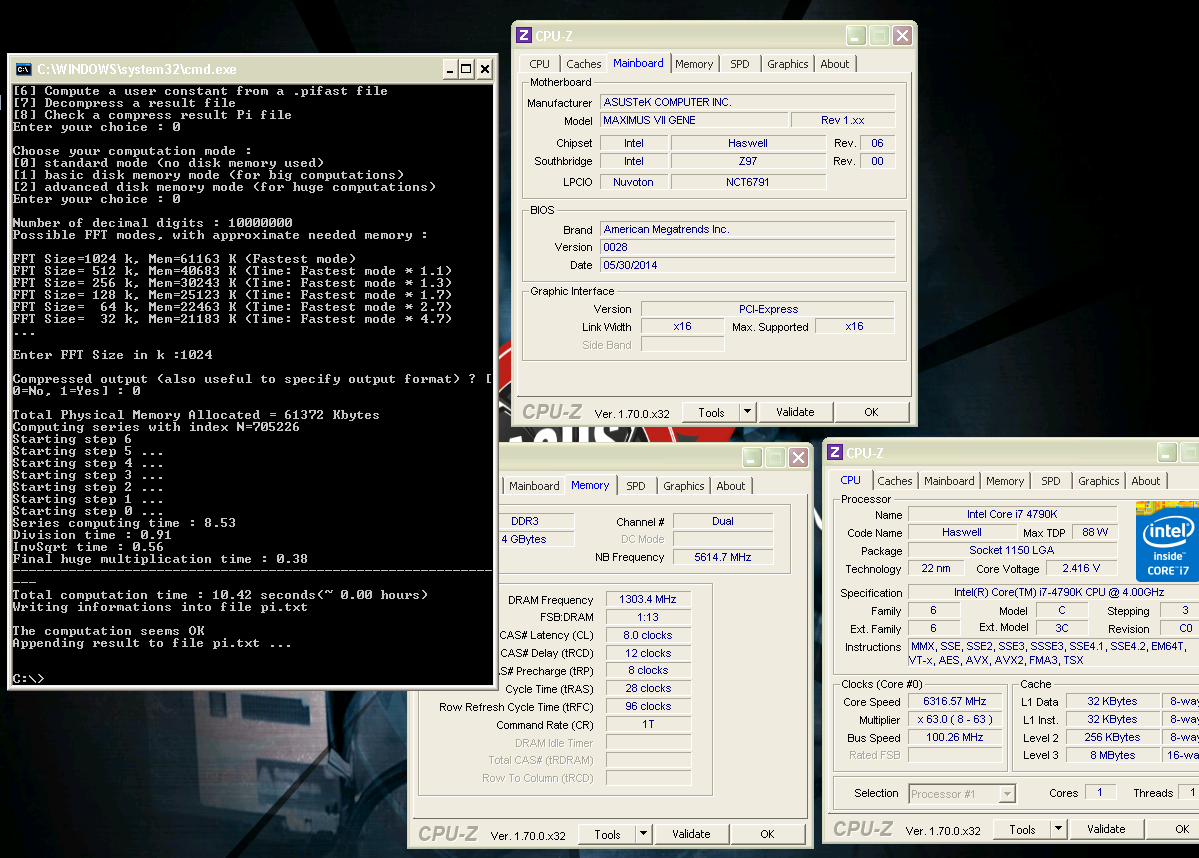
Task: Maximize the cmd.exe console window
Action: (x=466, y=70)
